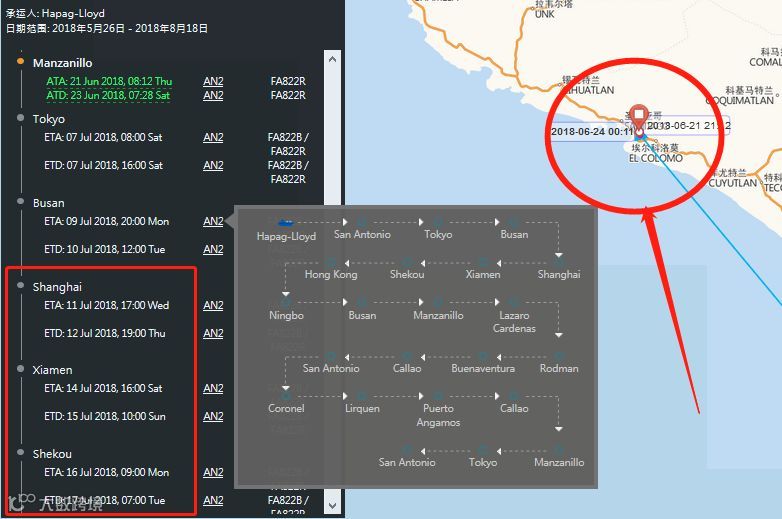Click the Hapag-Lloyd ship icon in the popup
This screenshot has height=519, width=782.
(286, 222)
